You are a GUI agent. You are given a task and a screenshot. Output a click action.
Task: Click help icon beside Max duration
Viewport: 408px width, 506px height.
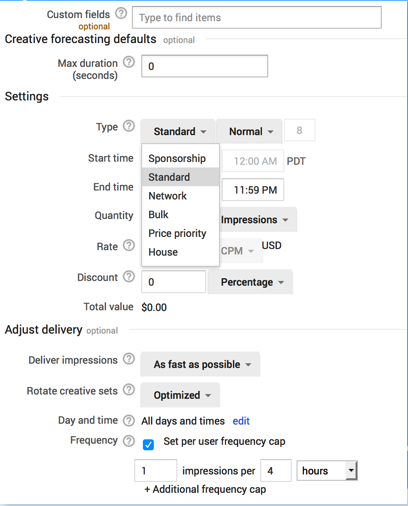[129, 62]
